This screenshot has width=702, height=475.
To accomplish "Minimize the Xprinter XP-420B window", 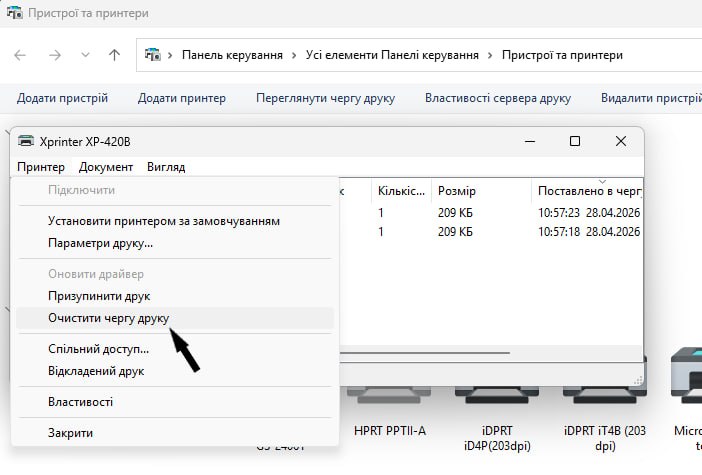I will [530, 141].
